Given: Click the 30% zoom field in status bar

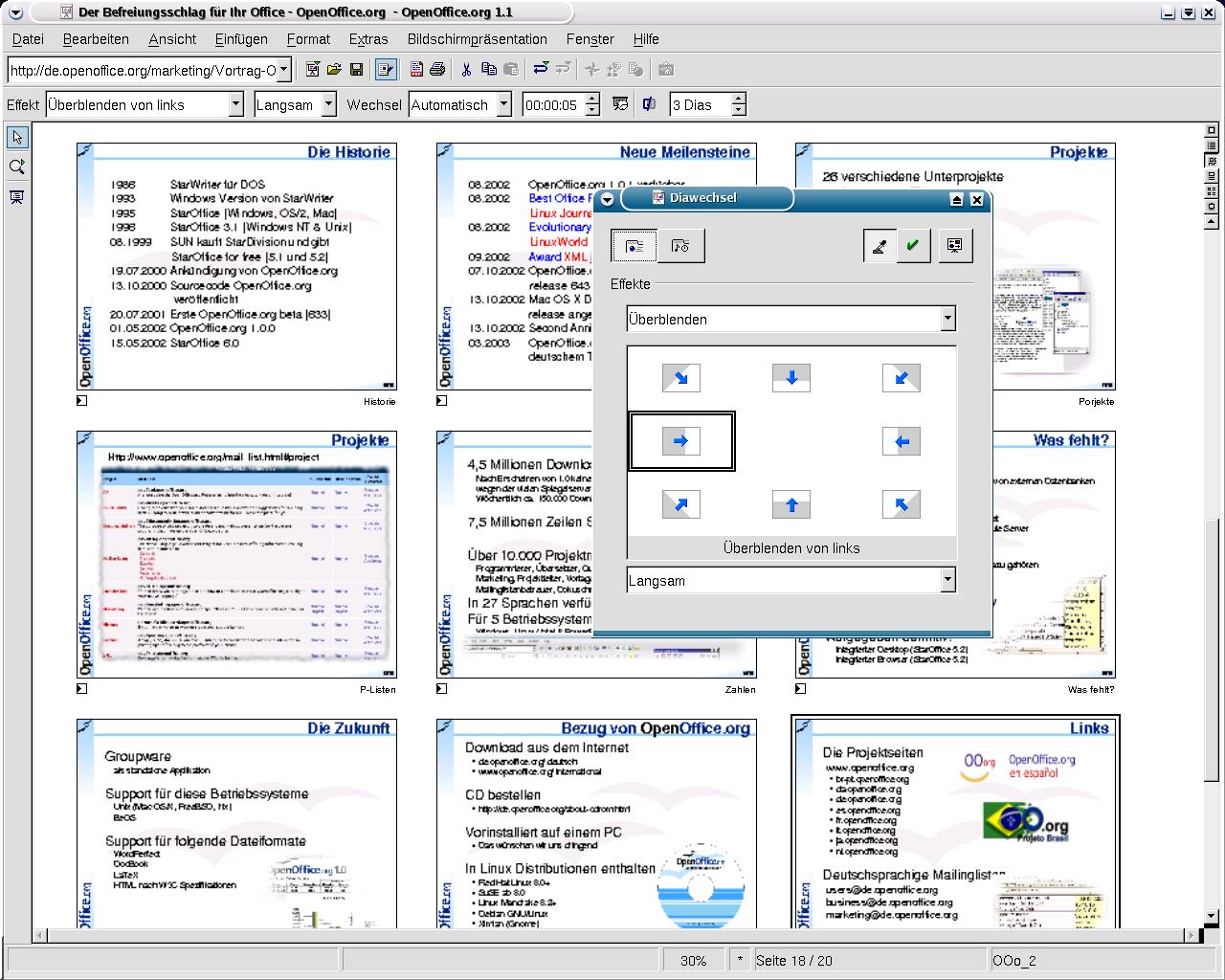Looking at the screenshot, I should point(693,960).
